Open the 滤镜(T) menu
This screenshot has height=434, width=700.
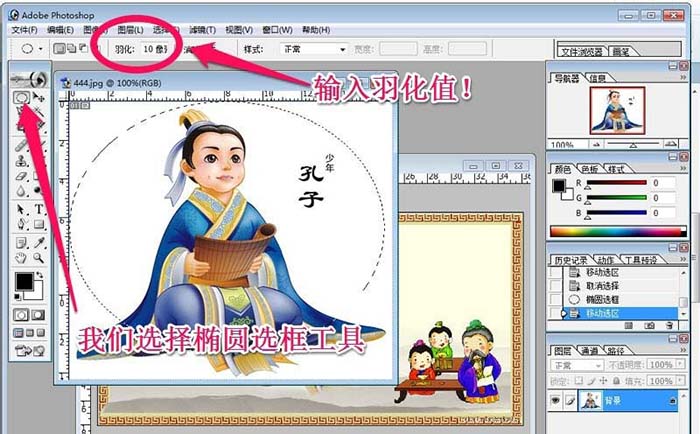click(x=202, y=30)
